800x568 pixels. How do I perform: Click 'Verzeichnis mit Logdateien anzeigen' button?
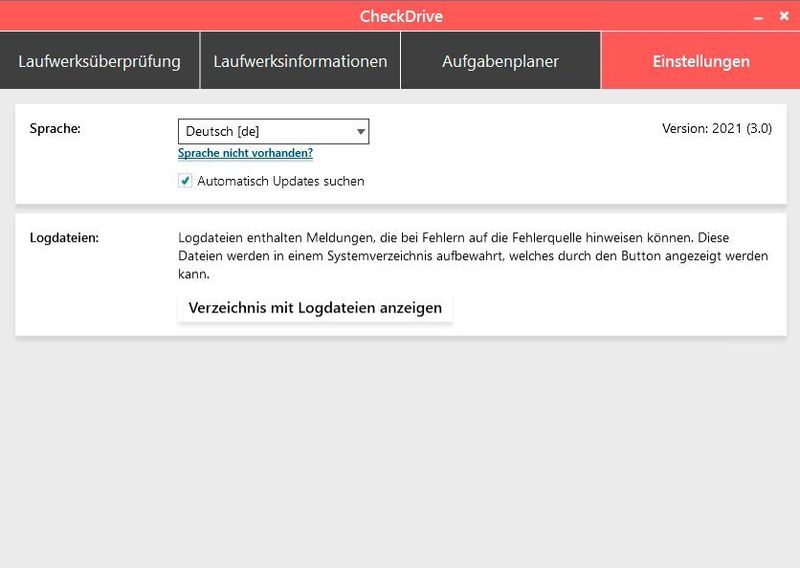(x=315, y=308)
